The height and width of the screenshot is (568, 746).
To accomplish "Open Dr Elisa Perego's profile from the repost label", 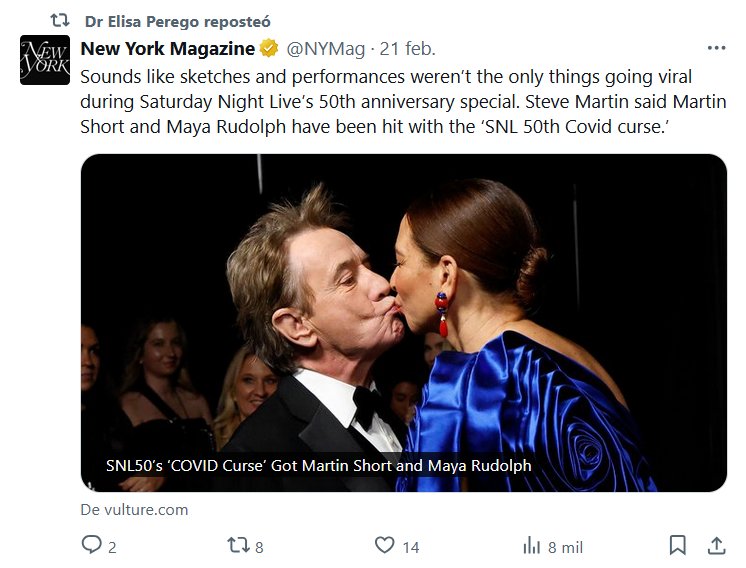I will [177, 21].
